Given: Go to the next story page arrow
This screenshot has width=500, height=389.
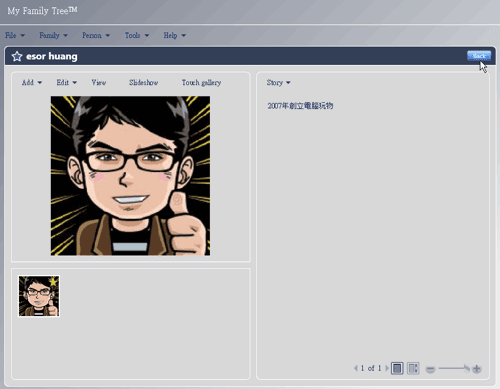Looking at the screenshot, I should pyautogui.click(x=387, y=368).
